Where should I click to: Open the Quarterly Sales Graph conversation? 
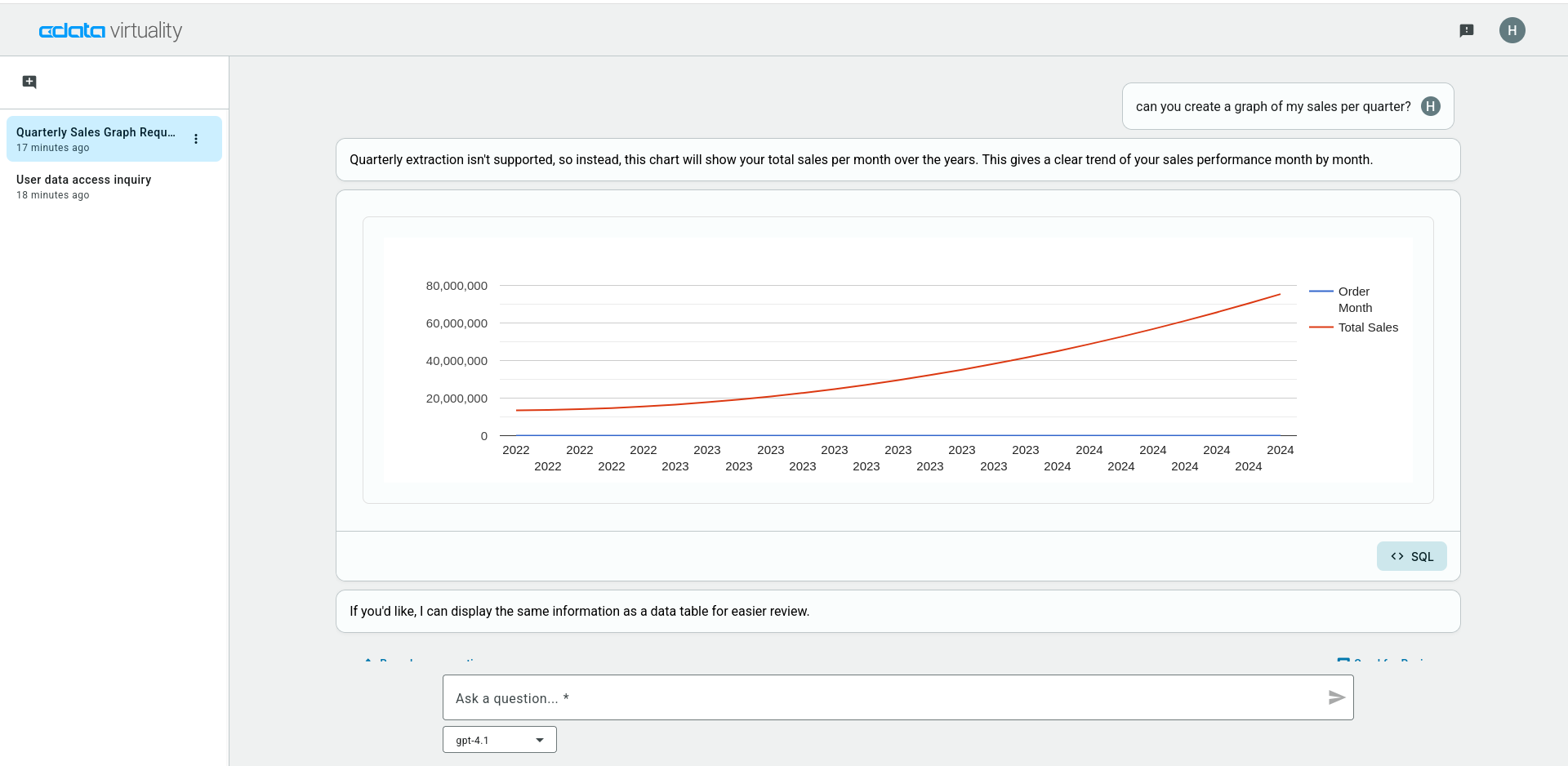[x=96, y=139]
